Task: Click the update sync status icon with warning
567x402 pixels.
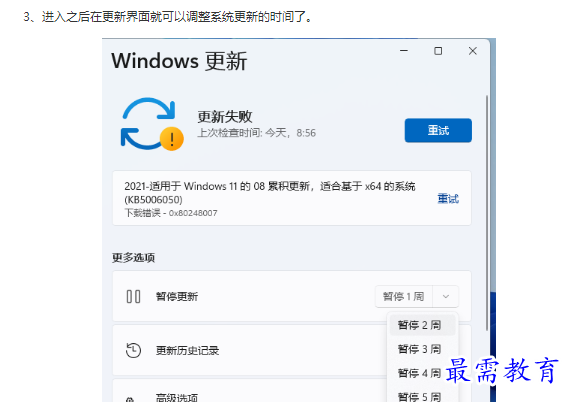Action: [x=152, y=124]
